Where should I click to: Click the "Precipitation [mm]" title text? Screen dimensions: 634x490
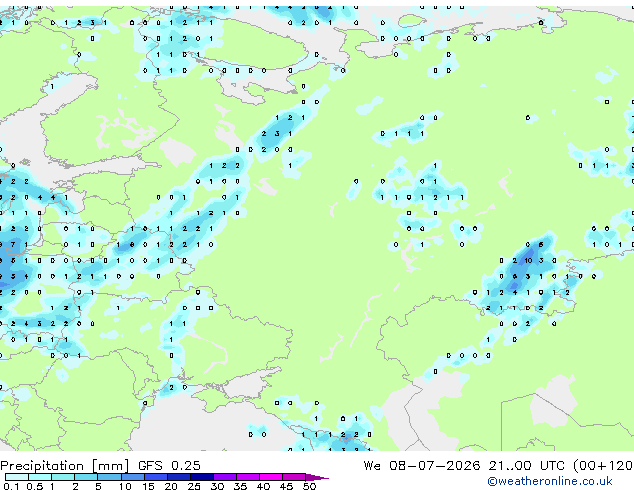(65, 466)
